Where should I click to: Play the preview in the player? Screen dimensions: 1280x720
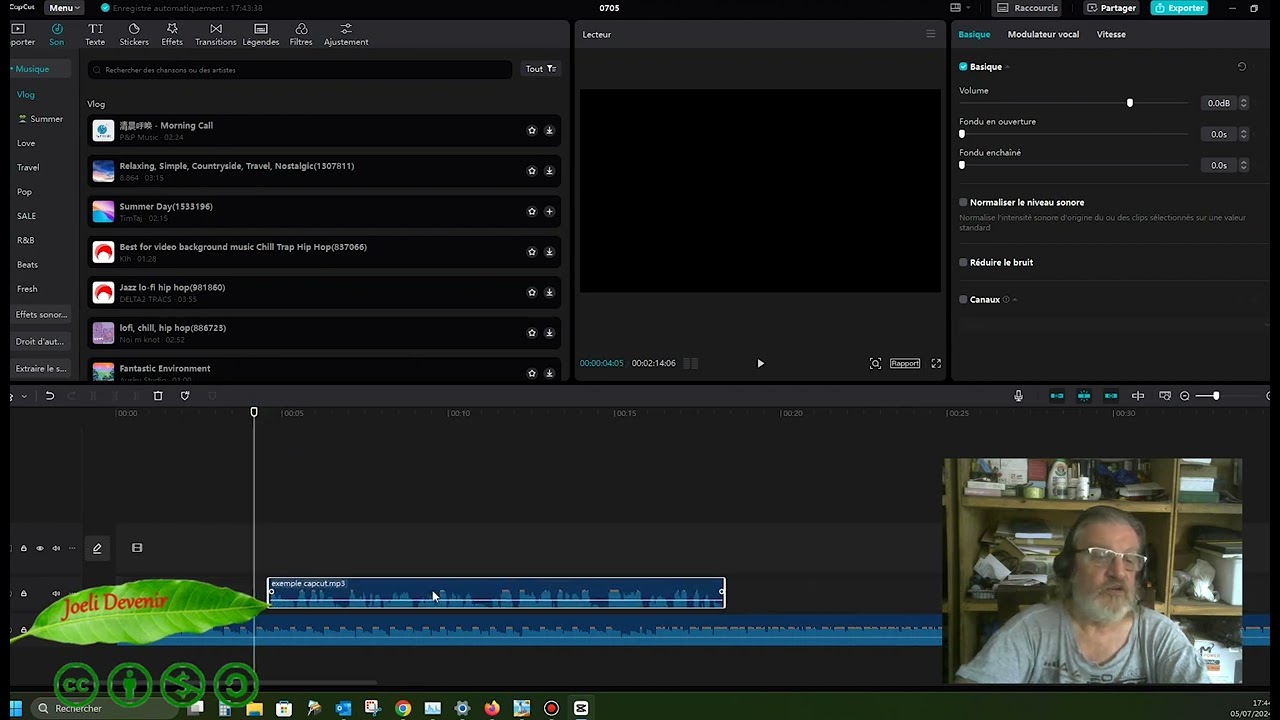760,364
